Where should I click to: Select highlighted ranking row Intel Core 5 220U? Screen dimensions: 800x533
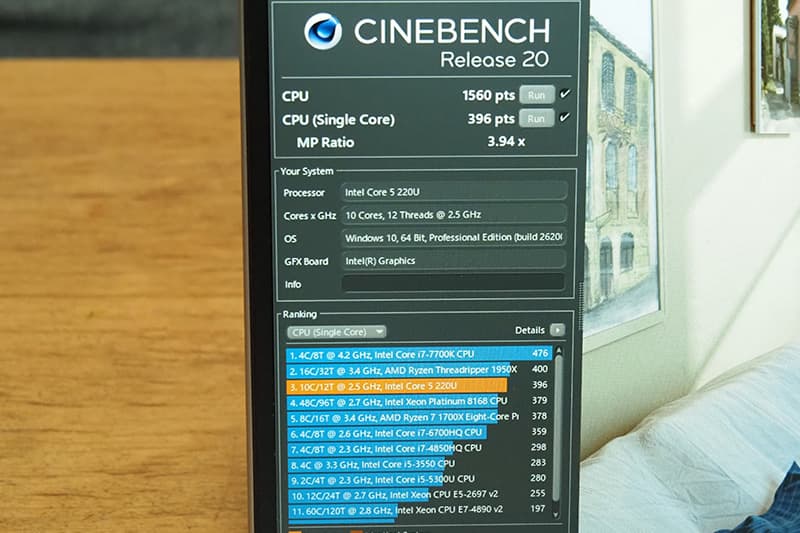pyautogui.click(x=418, y=386)
